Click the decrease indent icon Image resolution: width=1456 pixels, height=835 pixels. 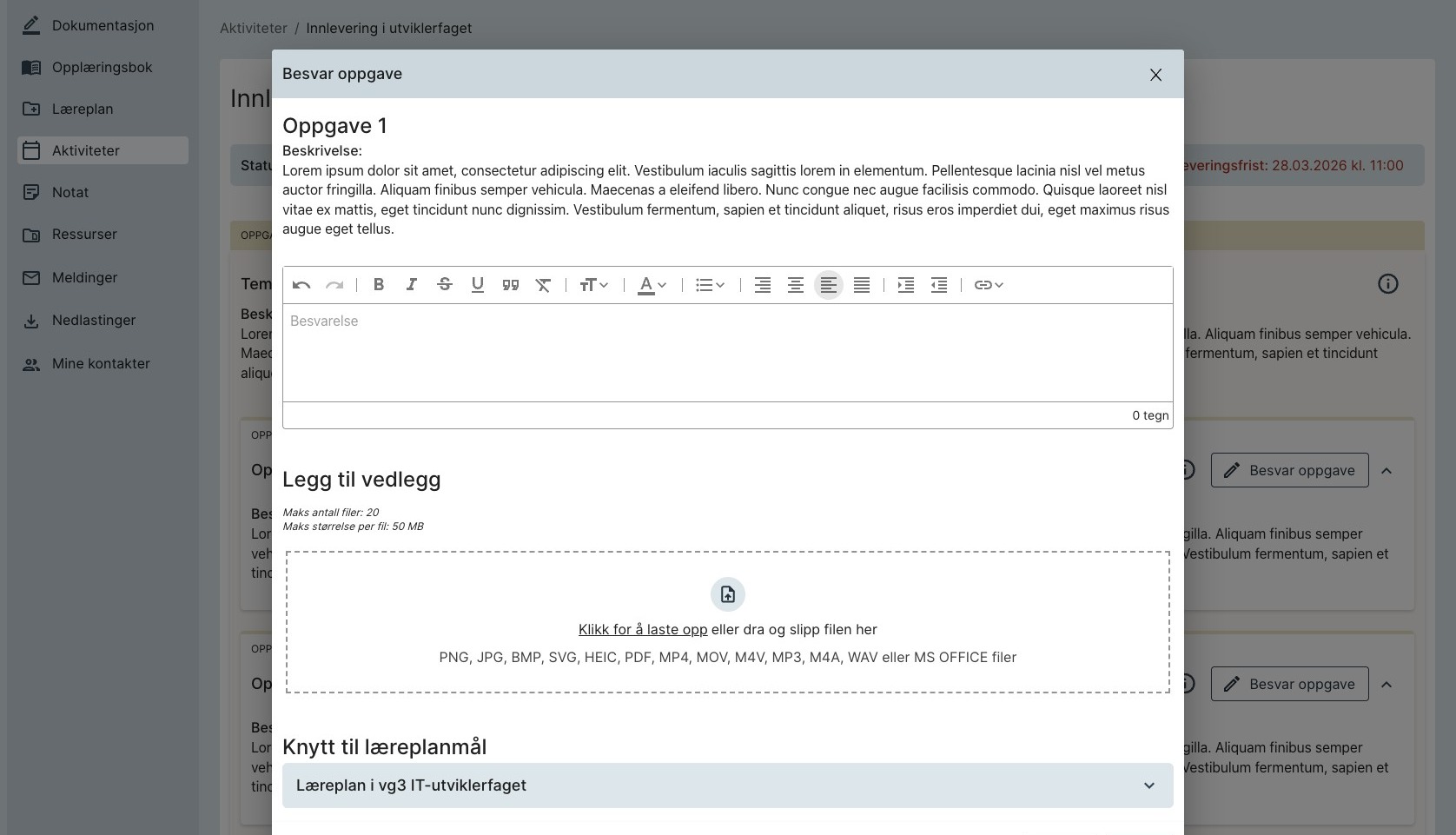pyautogui.click(x=938, y=285)
